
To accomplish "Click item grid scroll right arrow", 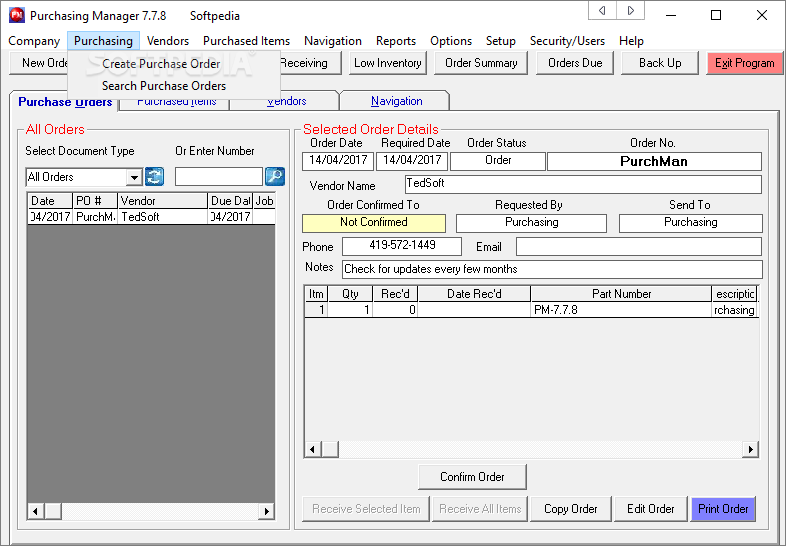I will point(750,449).
